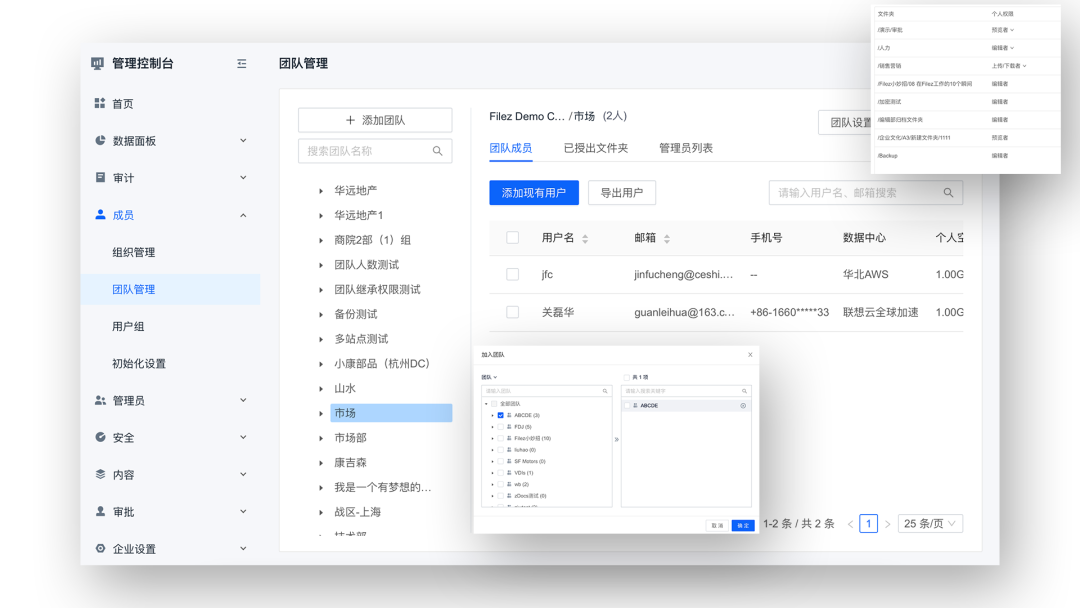Sort by 邮箱 column sort arrows

667,239
